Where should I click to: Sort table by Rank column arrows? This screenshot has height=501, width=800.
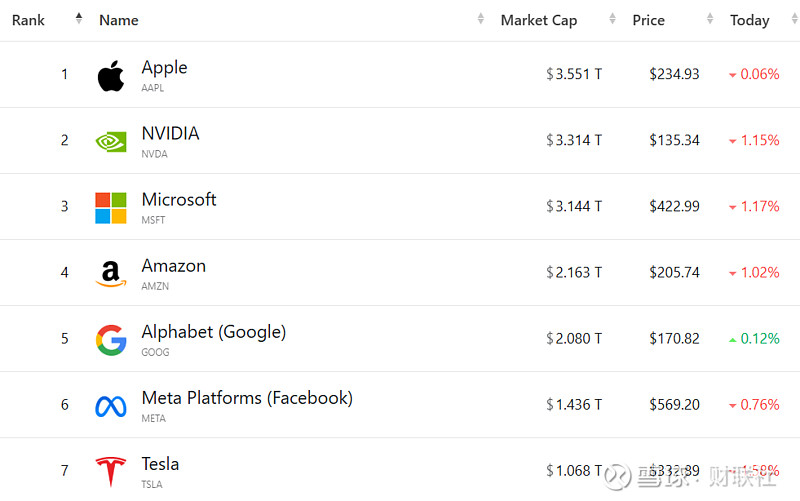coord(79,20)
